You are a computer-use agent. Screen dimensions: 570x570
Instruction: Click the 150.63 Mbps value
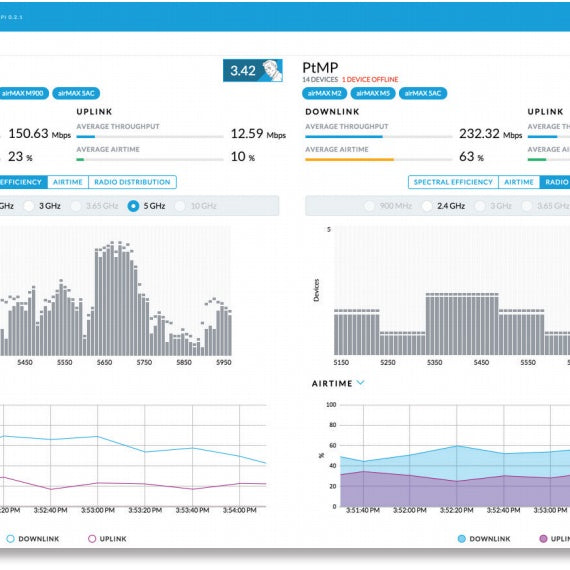tap(39, 133)
